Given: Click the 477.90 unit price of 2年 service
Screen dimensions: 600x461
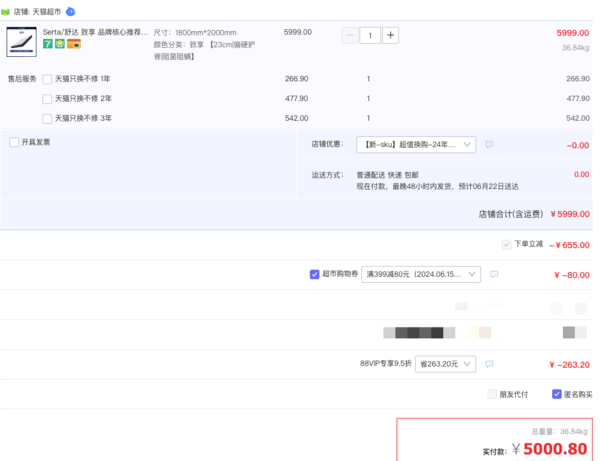Looking at the screenshot, I should click(x=297, y=99).
